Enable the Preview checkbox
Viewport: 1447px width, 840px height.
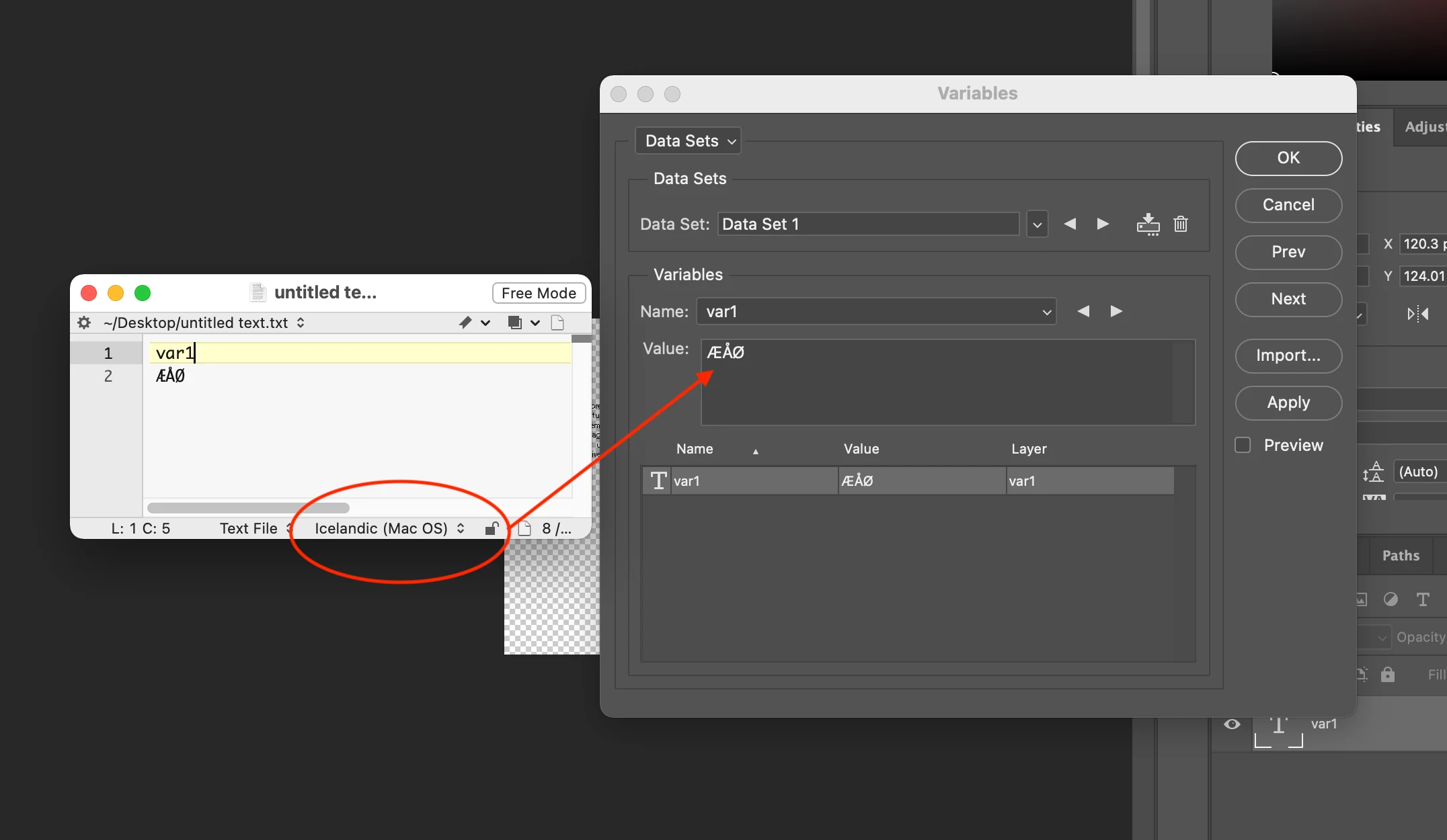(x=1243, y=445)
